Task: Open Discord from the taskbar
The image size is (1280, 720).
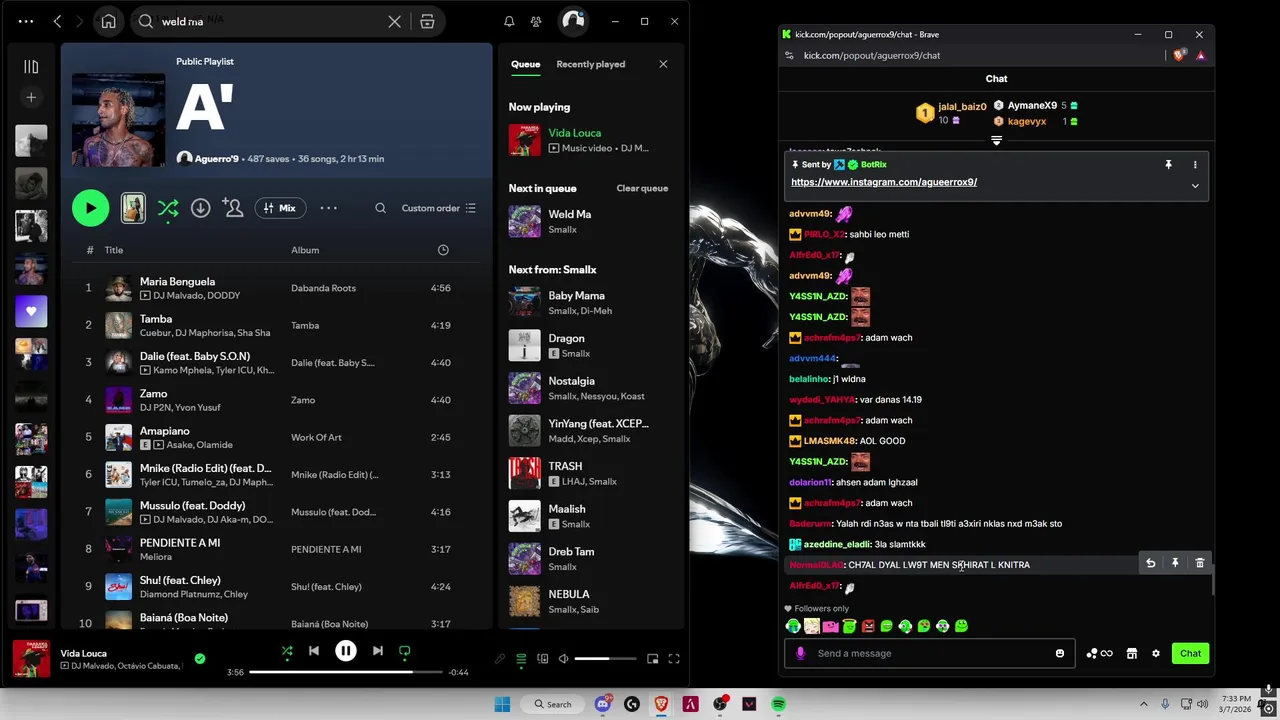Action: (x=602, y=704)
